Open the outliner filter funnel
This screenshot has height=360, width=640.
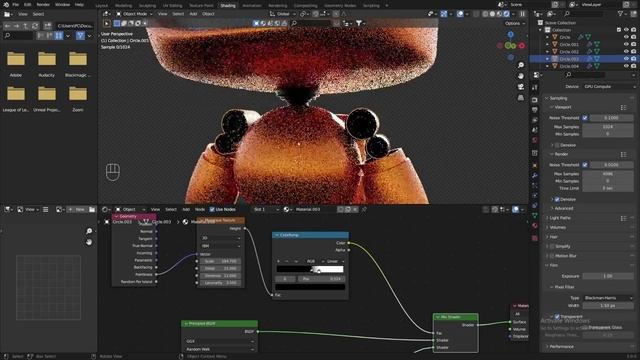pyautogui.click(x=620, y=14)
